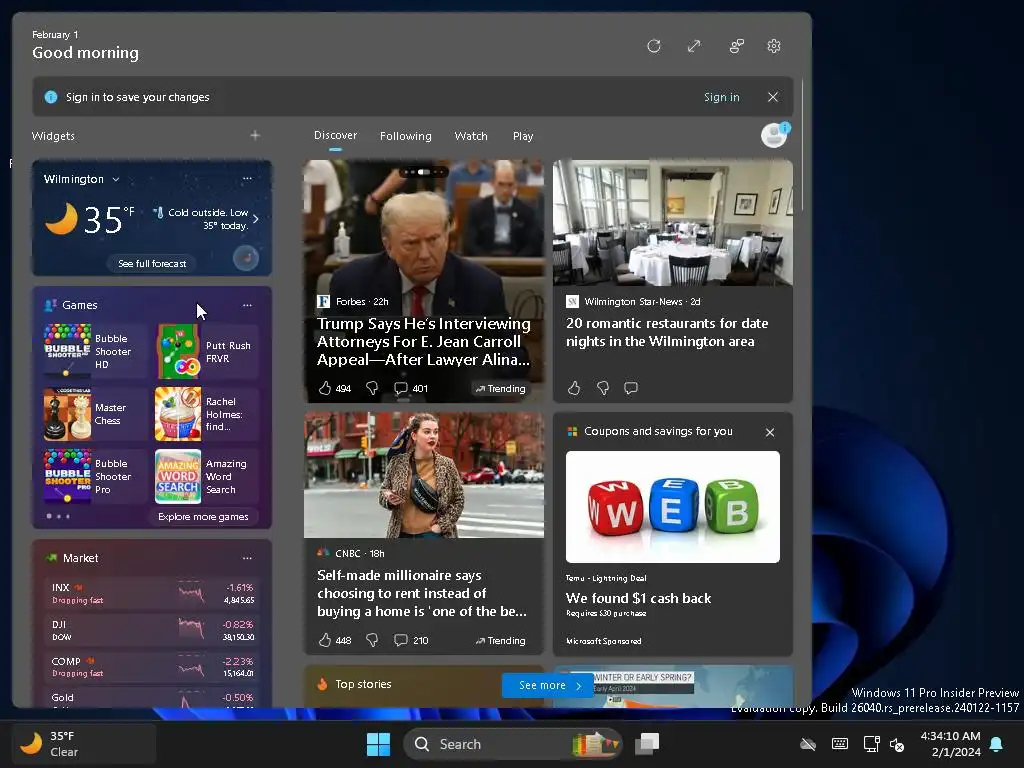The width and height of the screenshot is (1024, 768).
Task: Open touch keyboard tray icon
Action: pyautogui.click(x=840, y=744)
